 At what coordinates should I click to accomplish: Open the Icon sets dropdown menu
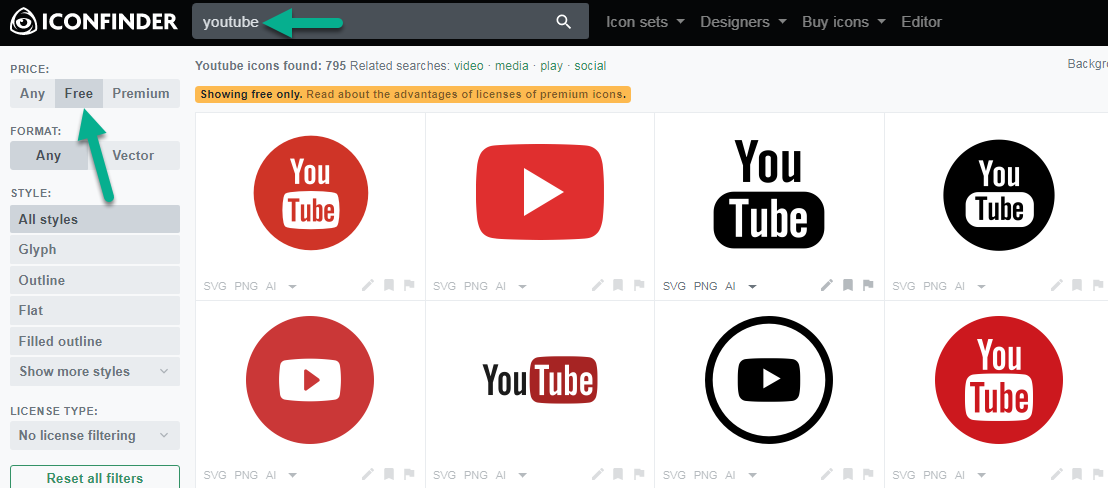coord(645,22)
